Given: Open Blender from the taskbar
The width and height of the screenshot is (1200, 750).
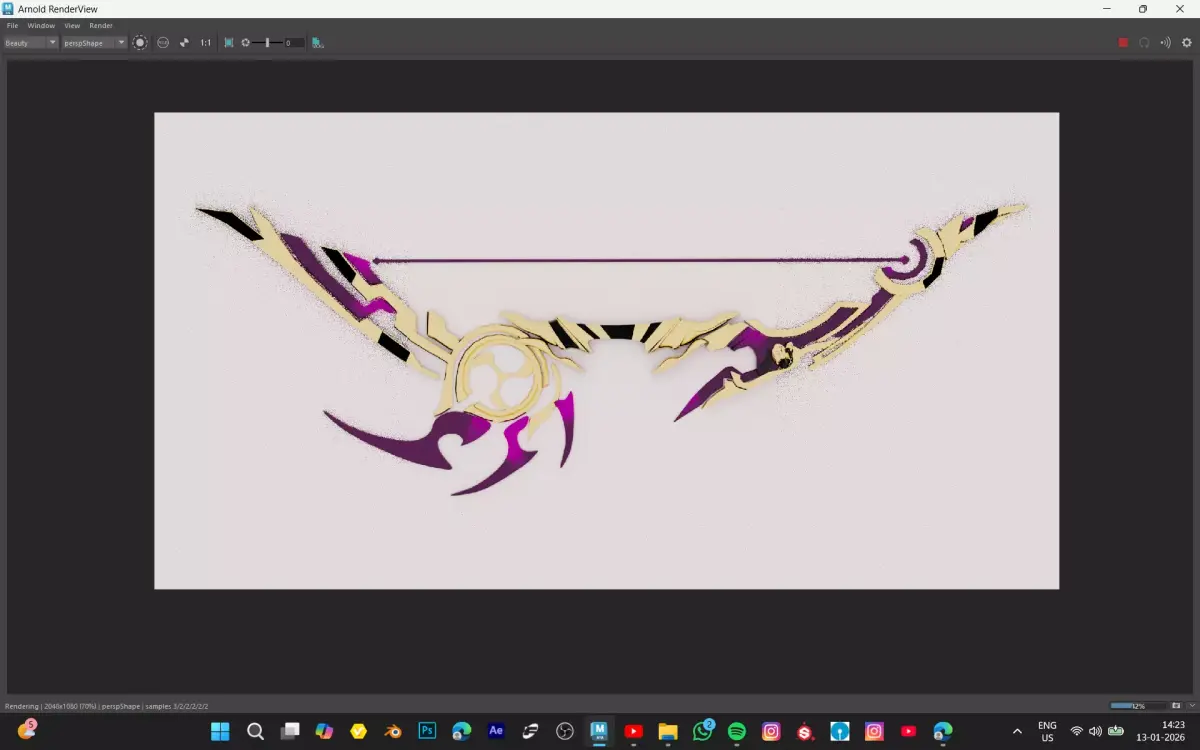Looking at the screenshot, I should pos(393,731).
